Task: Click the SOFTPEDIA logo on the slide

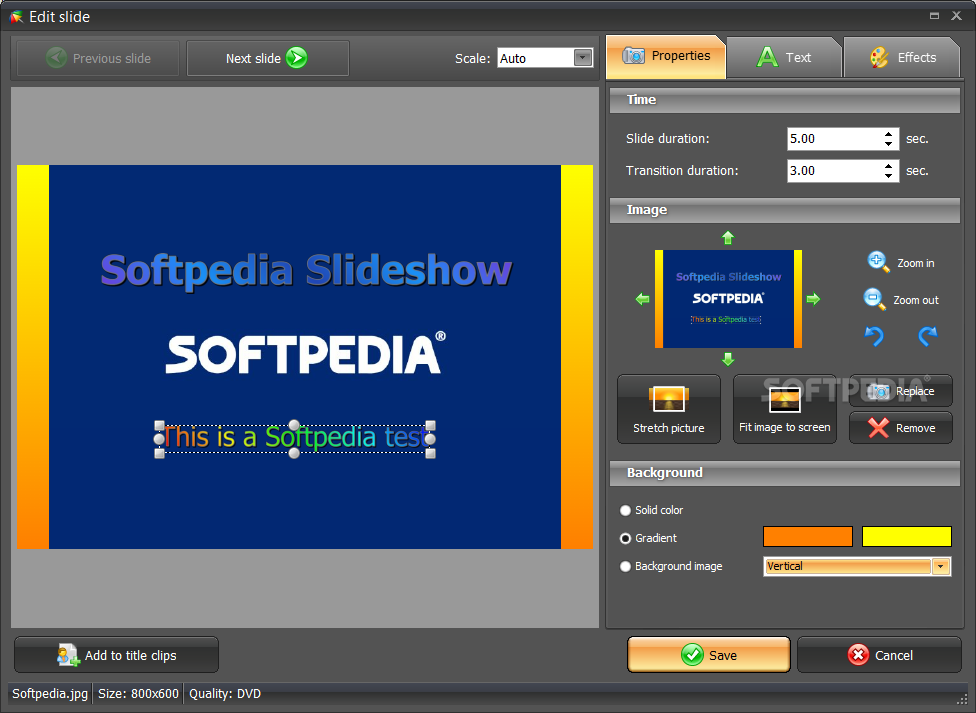Action: tap(306, 353)
